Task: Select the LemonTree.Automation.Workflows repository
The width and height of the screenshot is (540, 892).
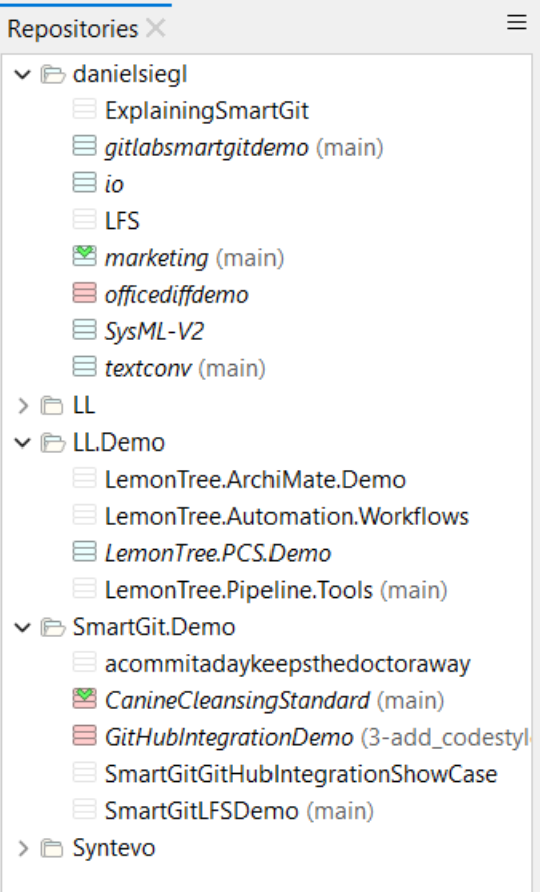Action: (x=287, y=516)
